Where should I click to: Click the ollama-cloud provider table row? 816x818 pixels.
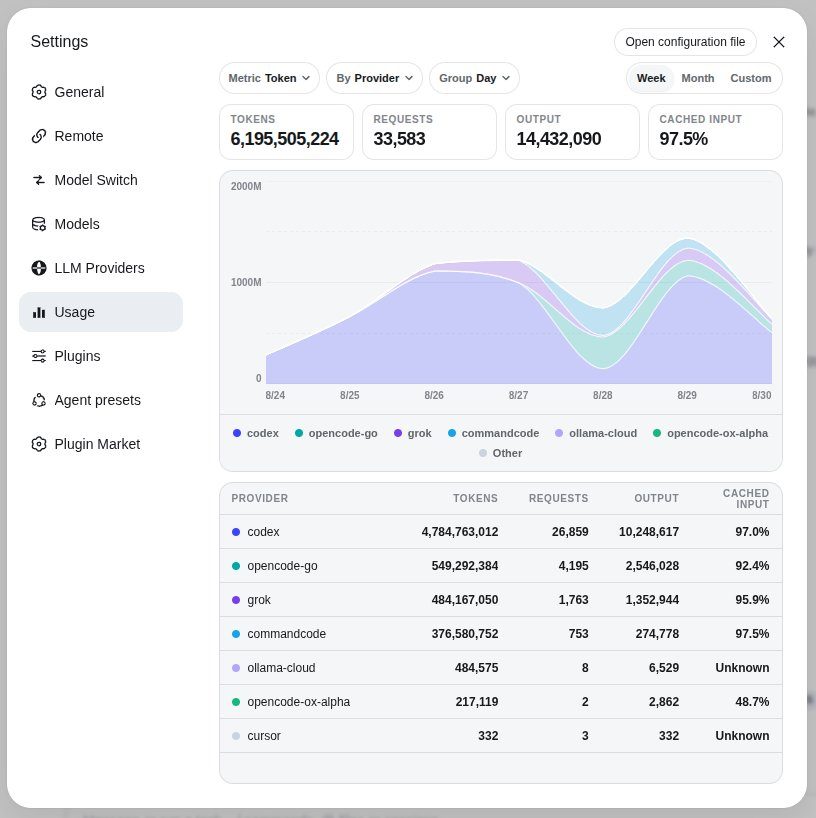tap(501, 667)
